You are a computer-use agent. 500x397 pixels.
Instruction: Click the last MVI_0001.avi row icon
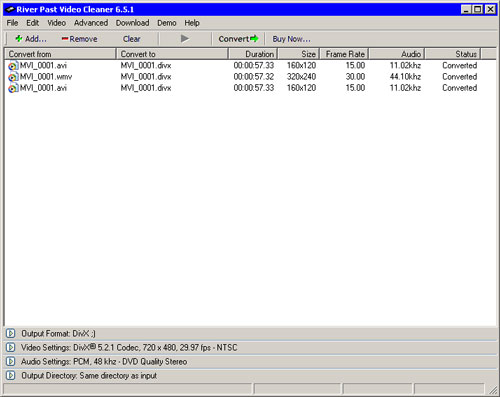tap(13, 88)
